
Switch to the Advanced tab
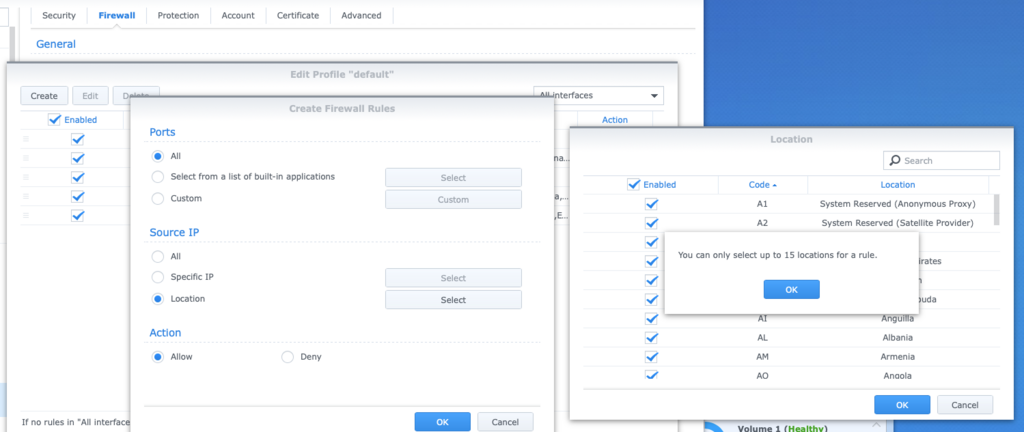coord(361,15)
